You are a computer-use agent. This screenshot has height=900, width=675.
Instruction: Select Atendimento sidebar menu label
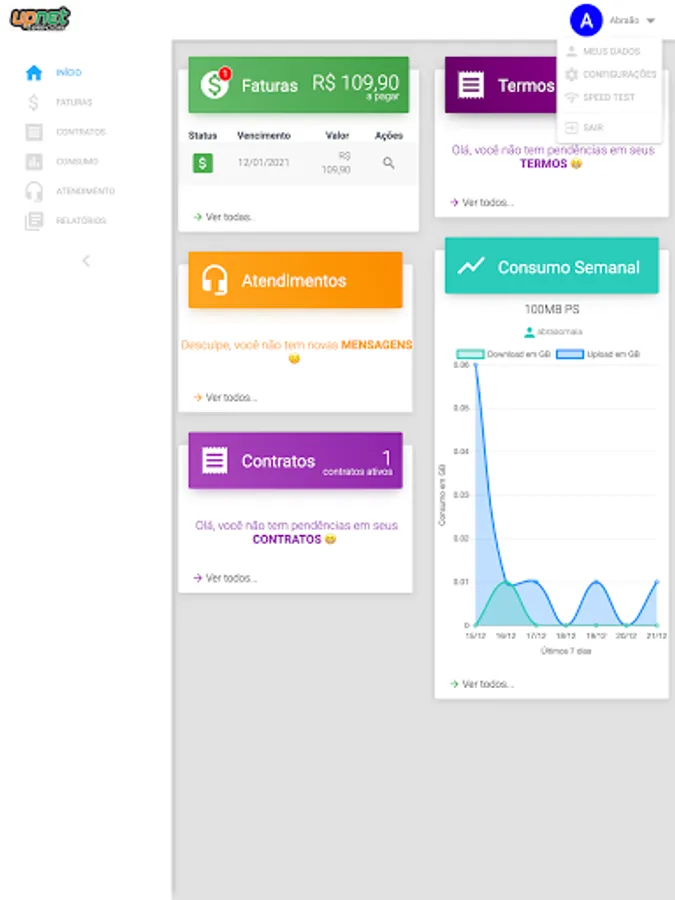86,191
